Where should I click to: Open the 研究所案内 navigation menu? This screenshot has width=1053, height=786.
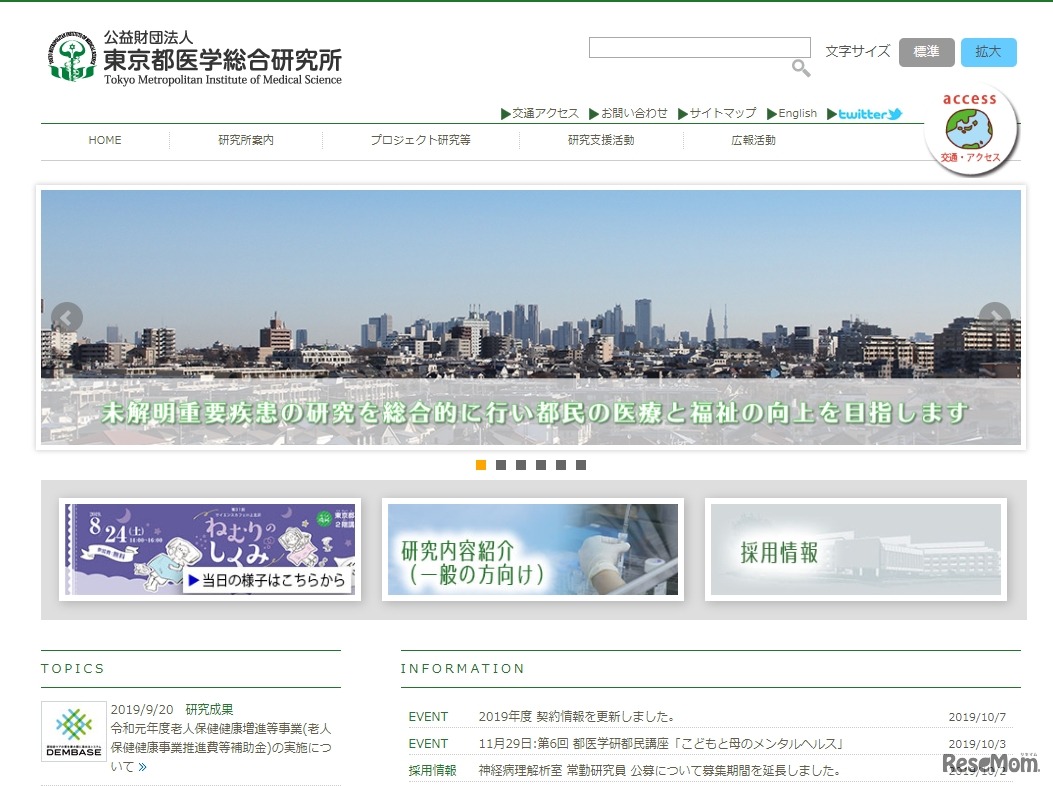point(246,140)
